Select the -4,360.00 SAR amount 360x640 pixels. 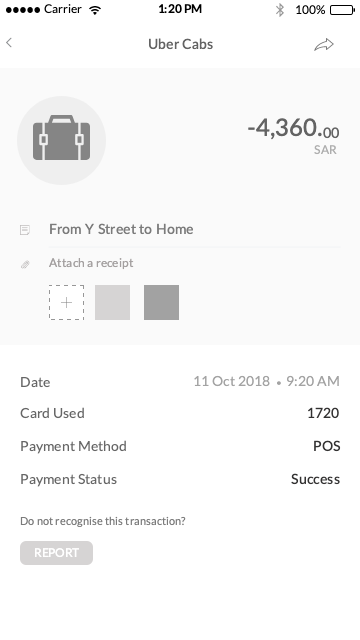tap(293, 135)
